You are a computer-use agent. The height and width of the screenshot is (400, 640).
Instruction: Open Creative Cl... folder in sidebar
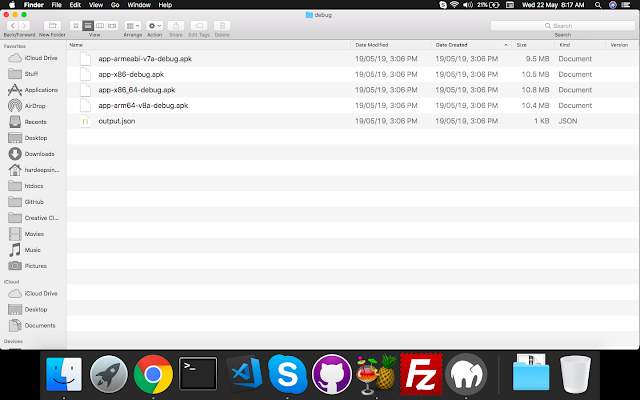click(33, 218)
